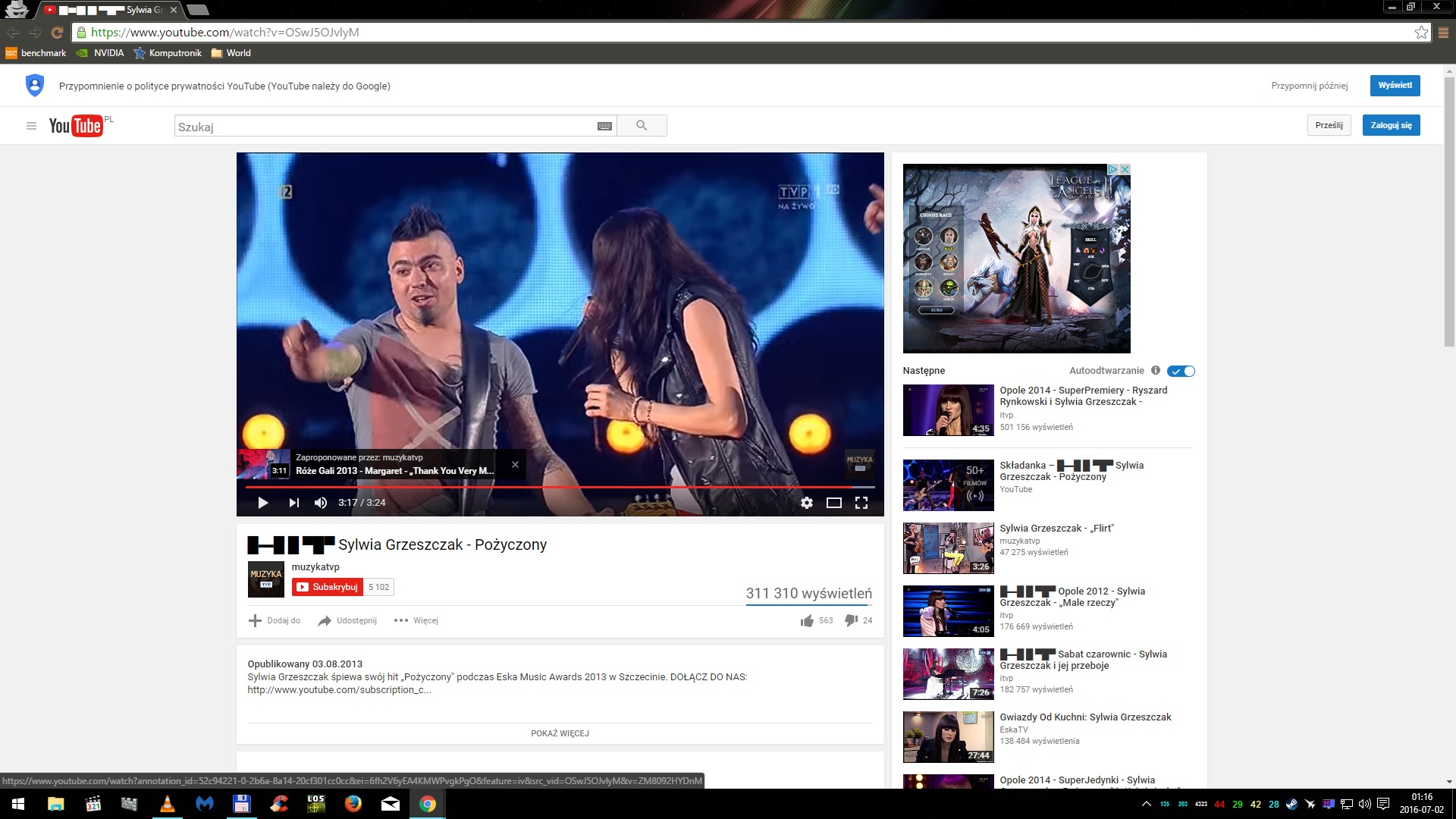Open Opole 2012 Małe rzeczy video title
The height and width of the screenshot is (819, 1456).
1072,597
